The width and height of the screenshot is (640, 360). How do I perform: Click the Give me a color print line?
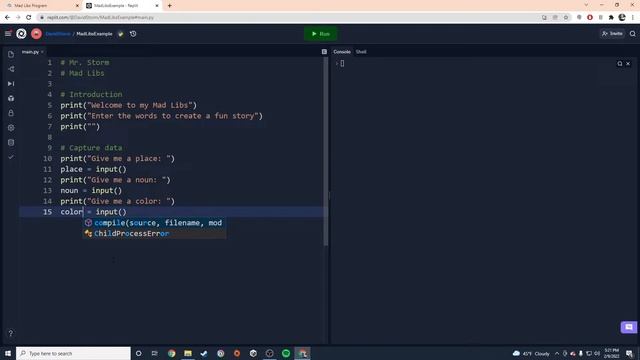(x=118, y=201)
